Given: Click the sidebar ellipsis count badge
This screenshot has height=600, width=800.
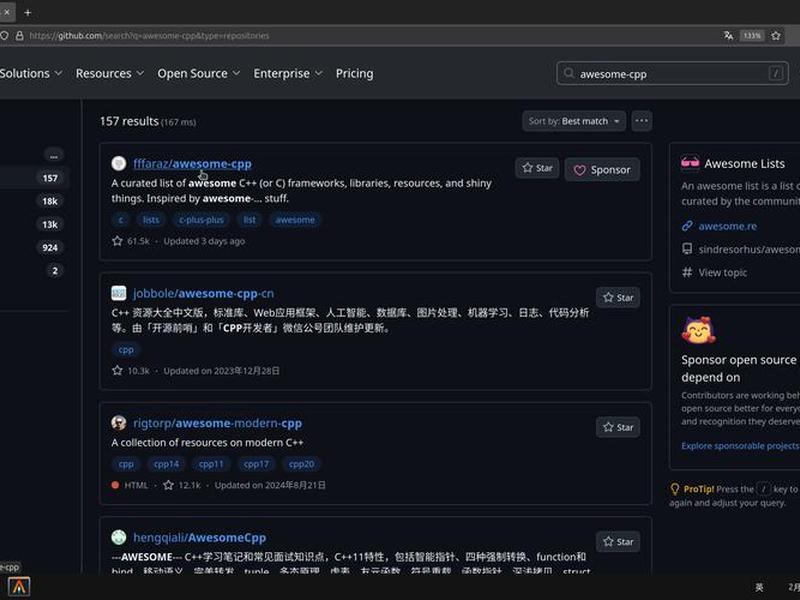Looking at the screenshot, I should click(x=54, y=155).
